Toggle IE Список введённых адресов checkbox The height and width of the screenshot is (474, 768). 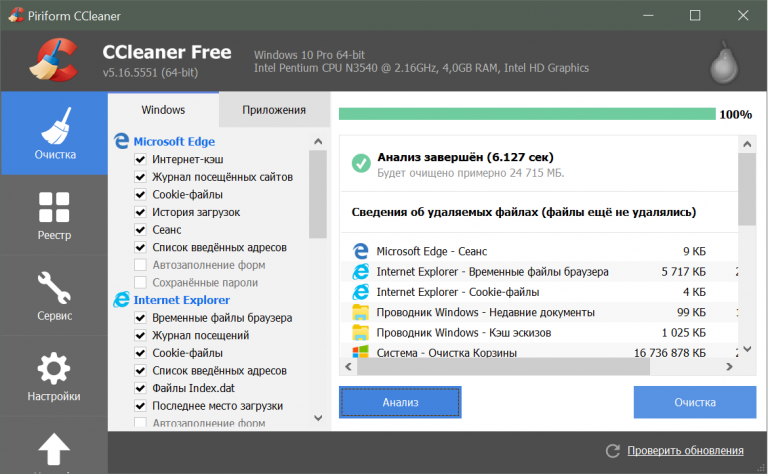pyautogui.click(x=140, y=371)
